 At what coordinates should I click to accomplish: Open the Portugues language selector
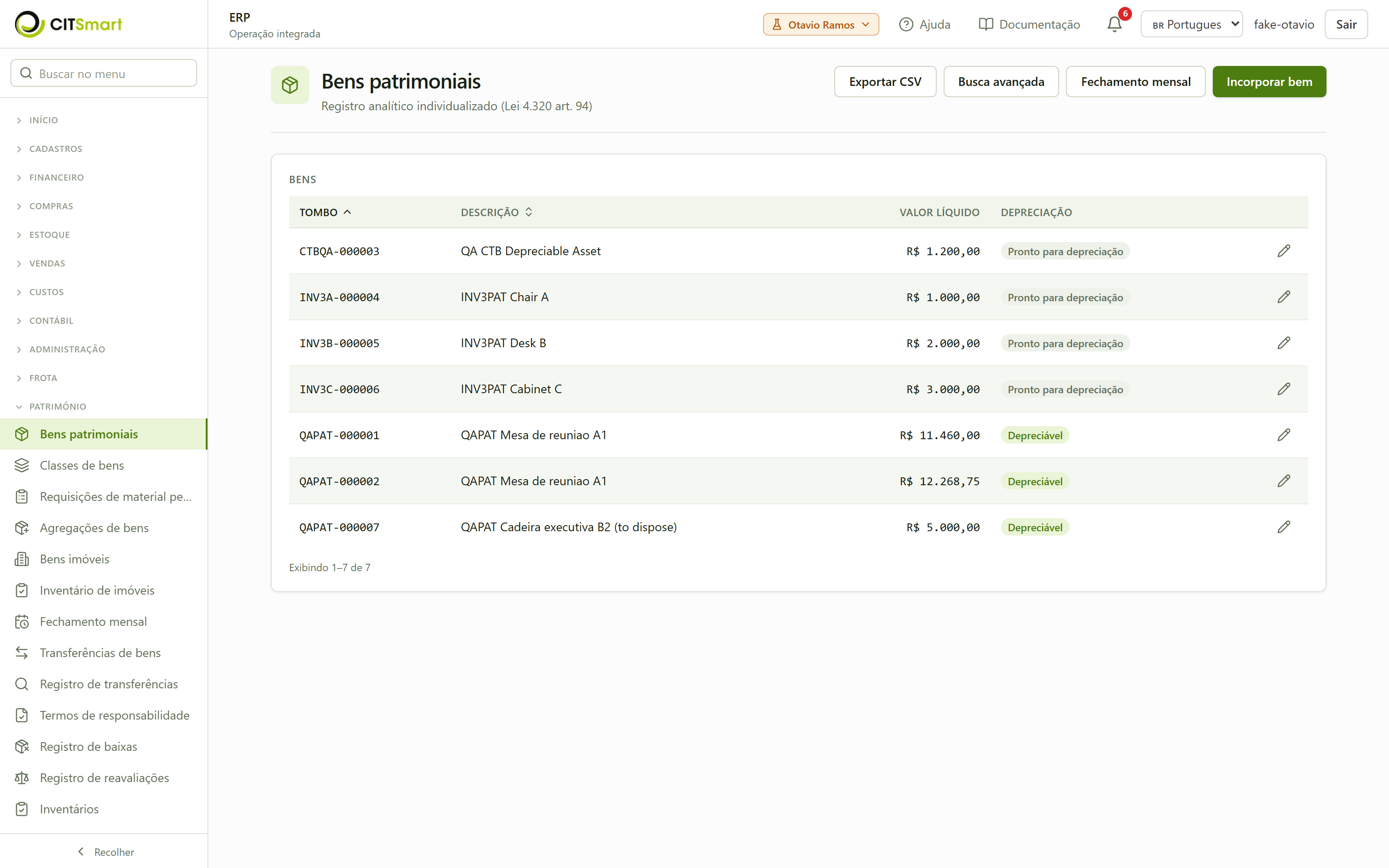tap(1192, 24)
